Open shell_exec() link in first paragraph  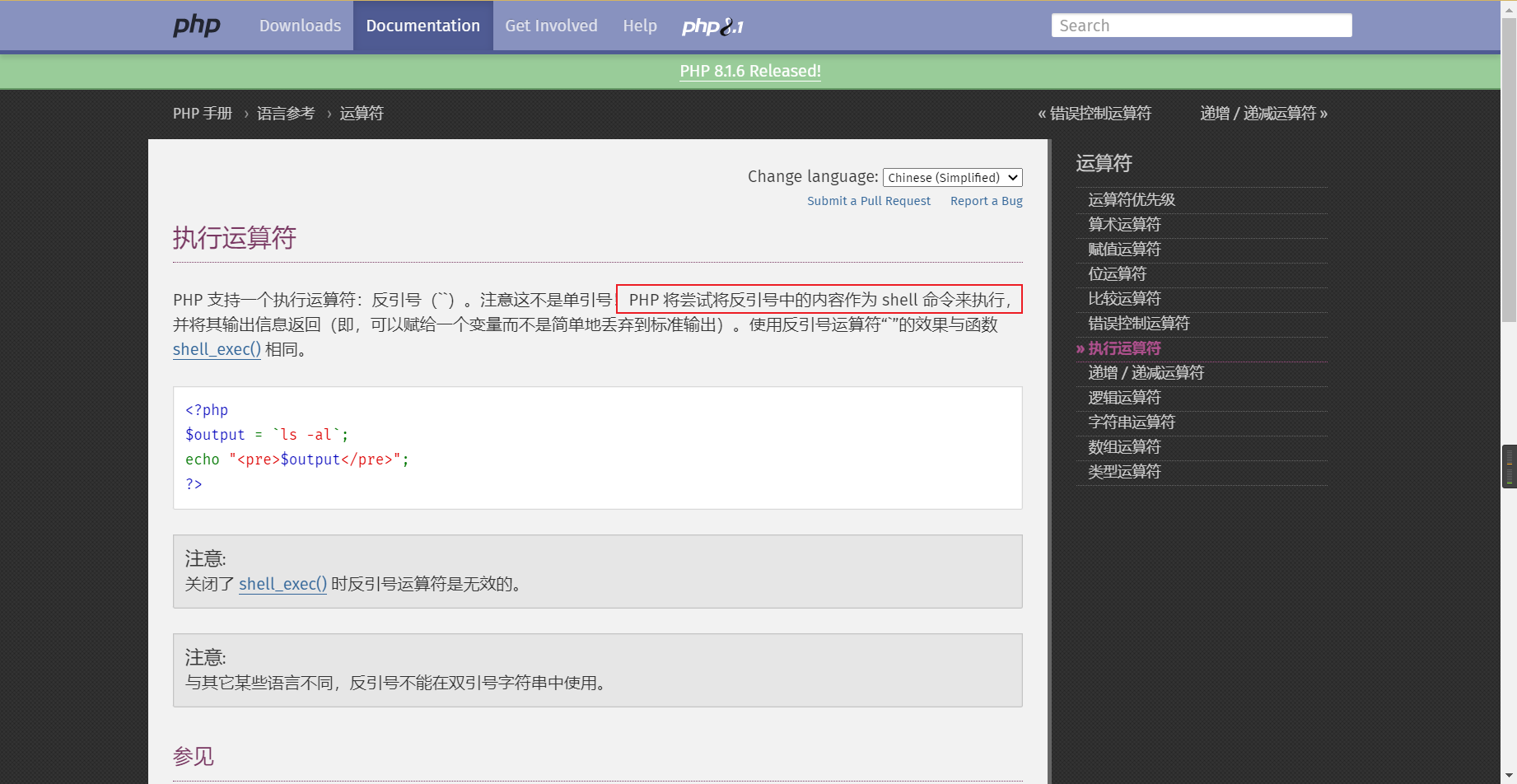217,349
